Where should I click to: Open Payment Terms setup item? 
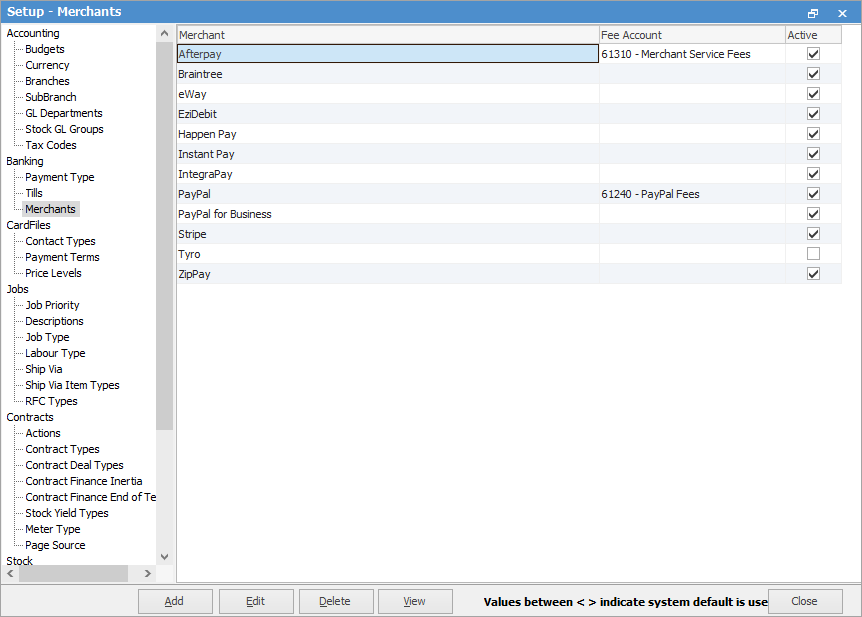62,257
